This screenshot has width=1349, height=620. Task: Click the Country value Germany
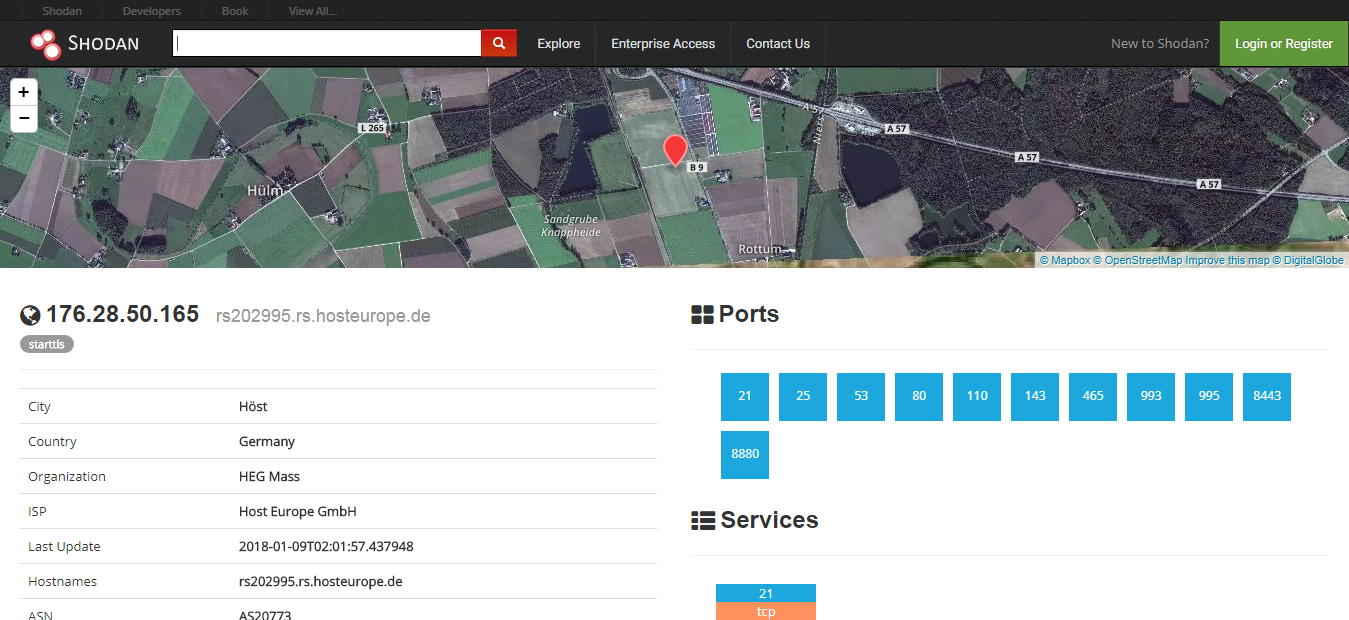267,442
